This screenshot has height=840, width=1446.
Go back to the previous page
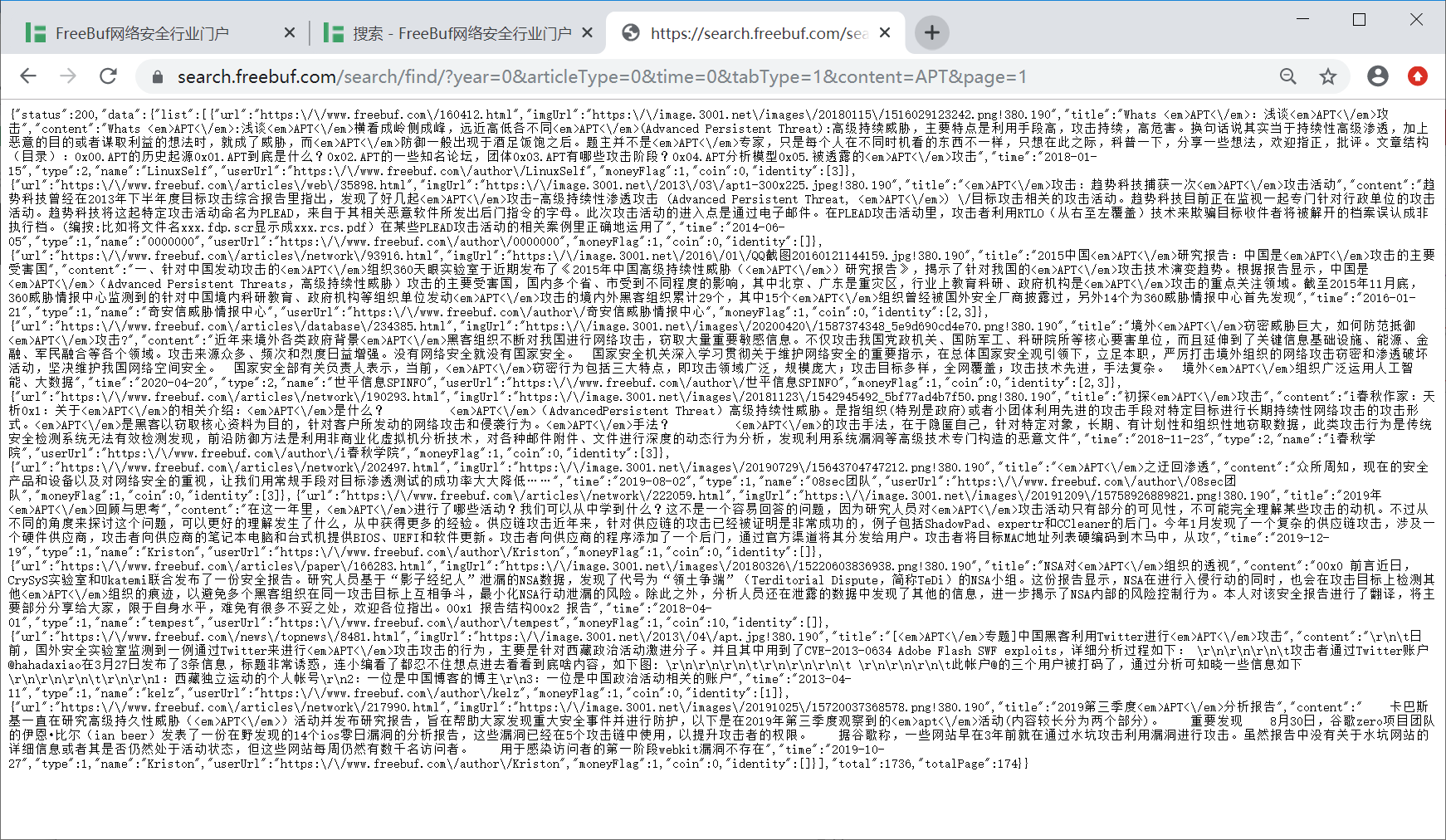click(x=28, y=76)
